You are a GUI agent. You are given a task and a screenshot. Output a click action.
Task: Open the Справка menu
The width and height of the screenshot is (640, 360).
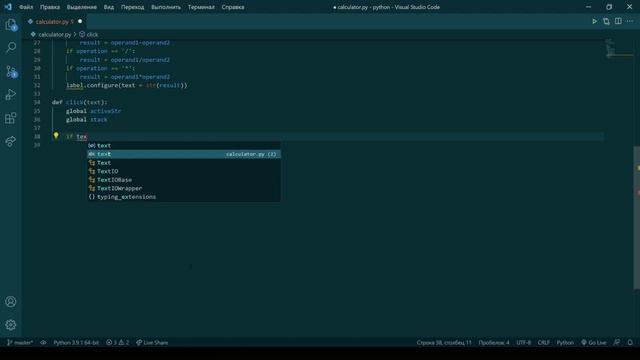click(233, 7)
